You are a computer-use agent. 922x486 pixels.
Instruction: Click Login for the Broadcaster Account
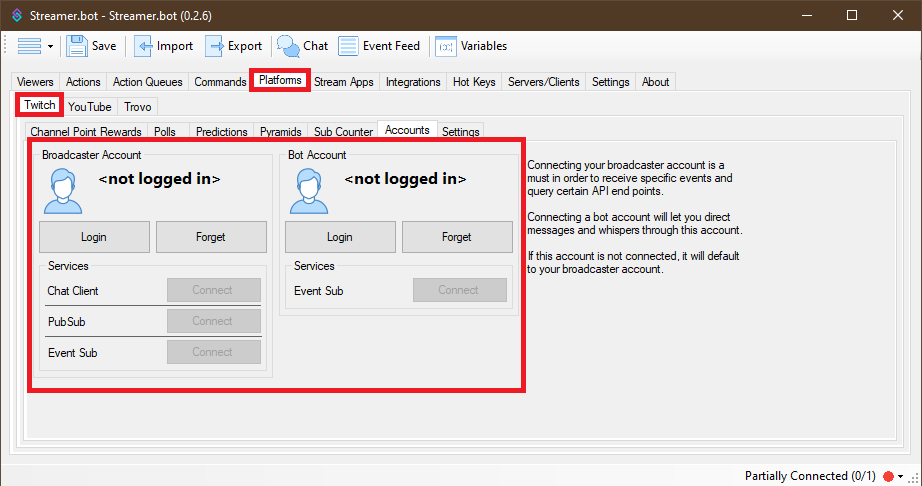click(94, 237)
